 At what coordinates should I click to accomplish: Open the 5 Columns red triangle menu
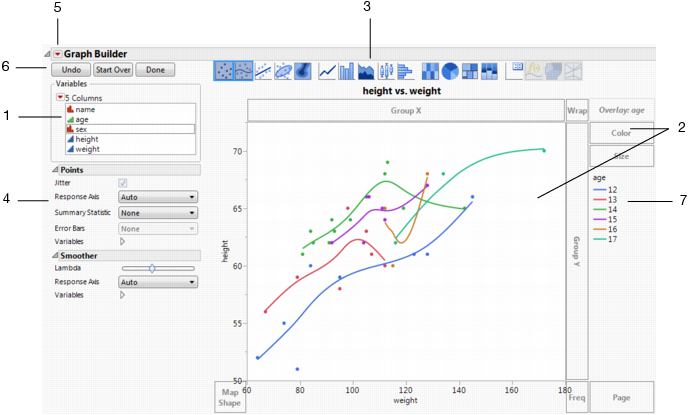(60, 97)
